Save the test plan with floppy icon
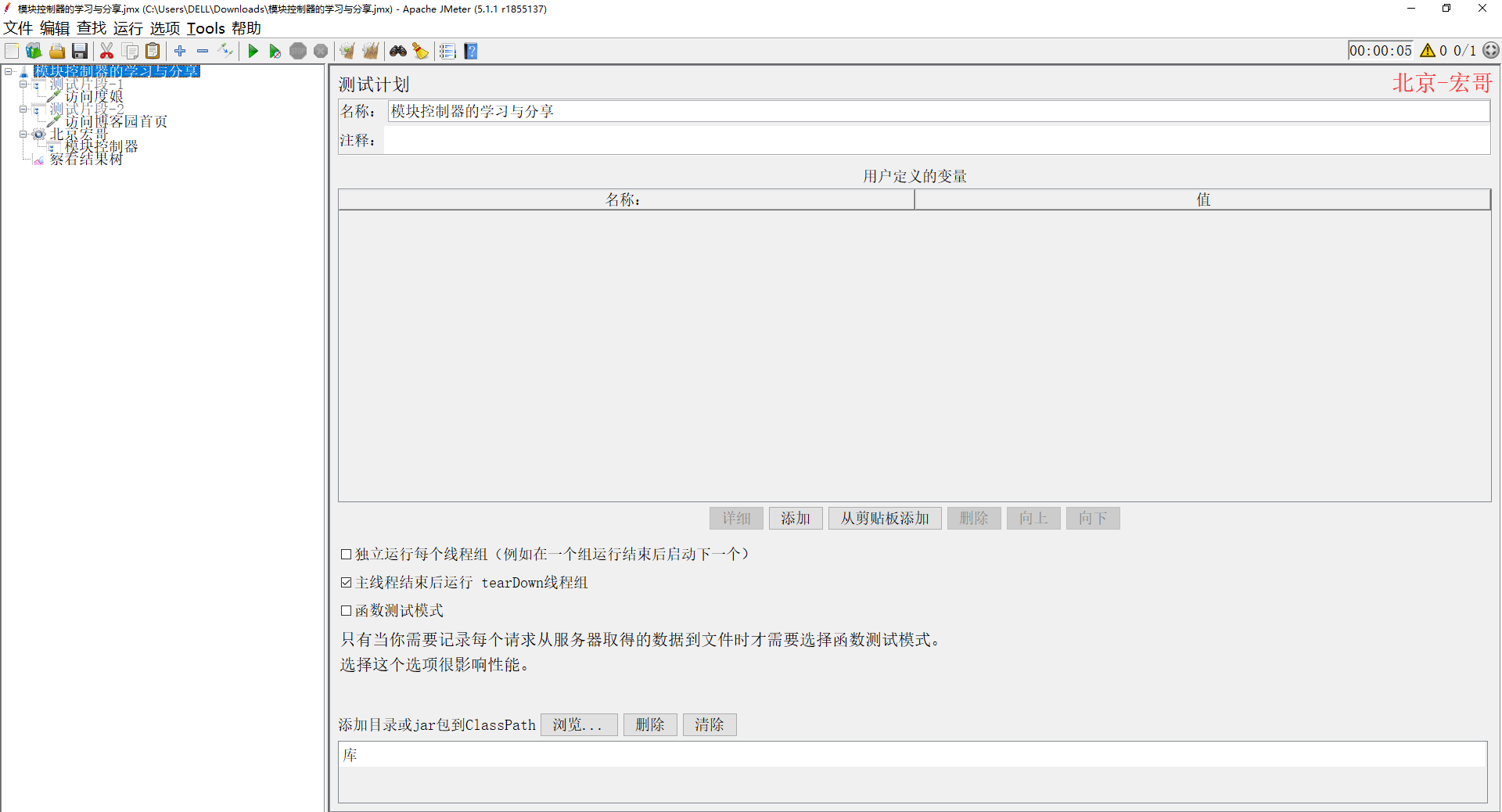1502x812 pixels. [x=80, y=51]
